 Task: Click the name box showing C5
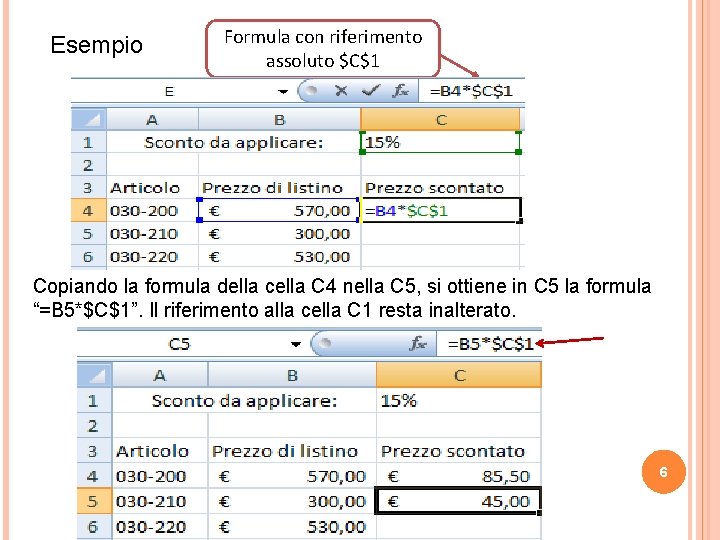coord(179,344)
